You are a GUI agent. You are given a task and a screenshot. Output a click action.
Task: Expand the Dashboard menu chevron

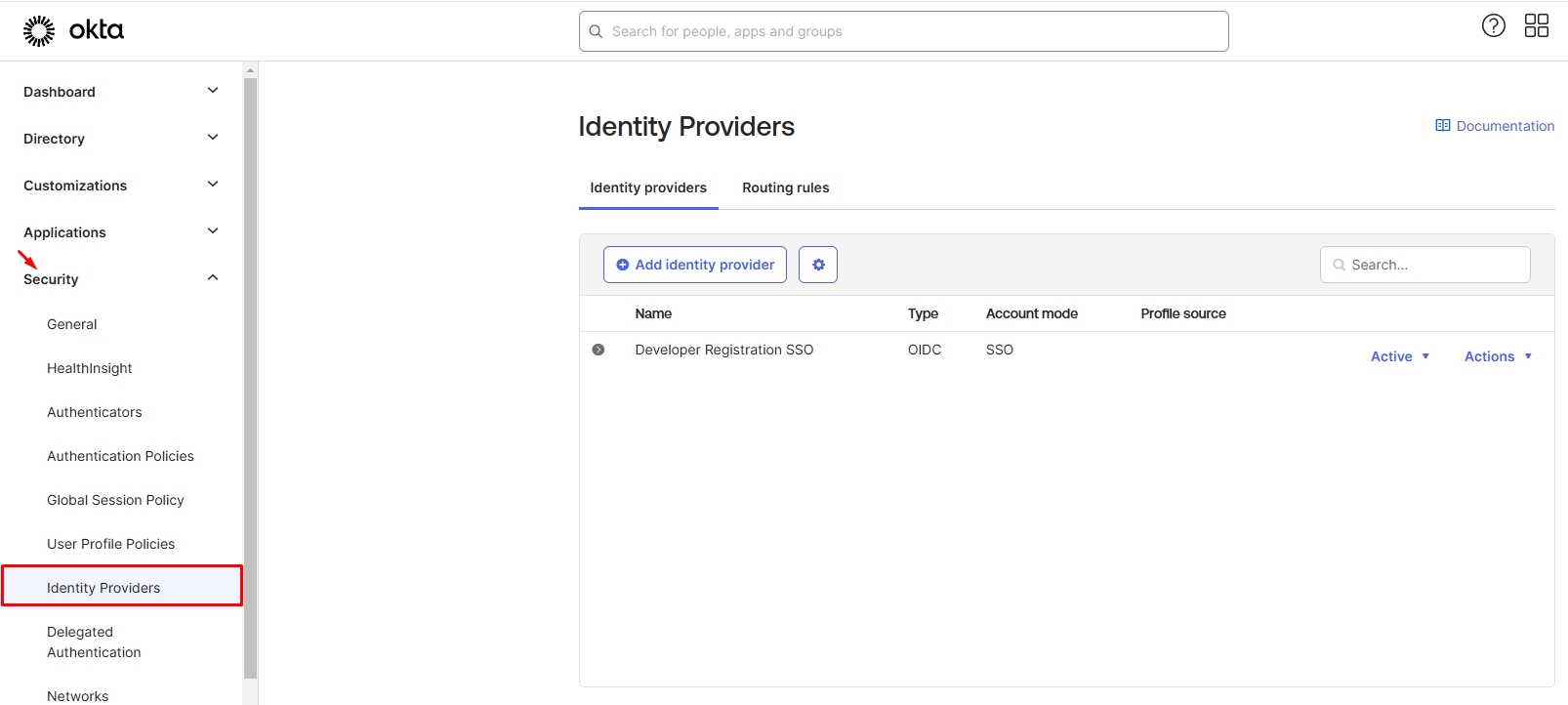click(213, 91)
